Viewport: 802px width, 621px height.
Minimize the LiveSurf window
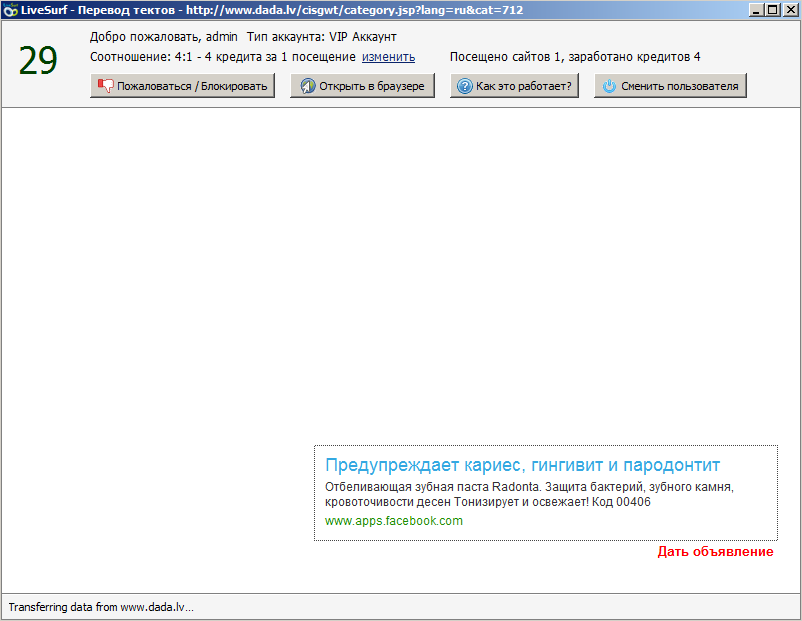pyautogui.click(x=756, y=10)
